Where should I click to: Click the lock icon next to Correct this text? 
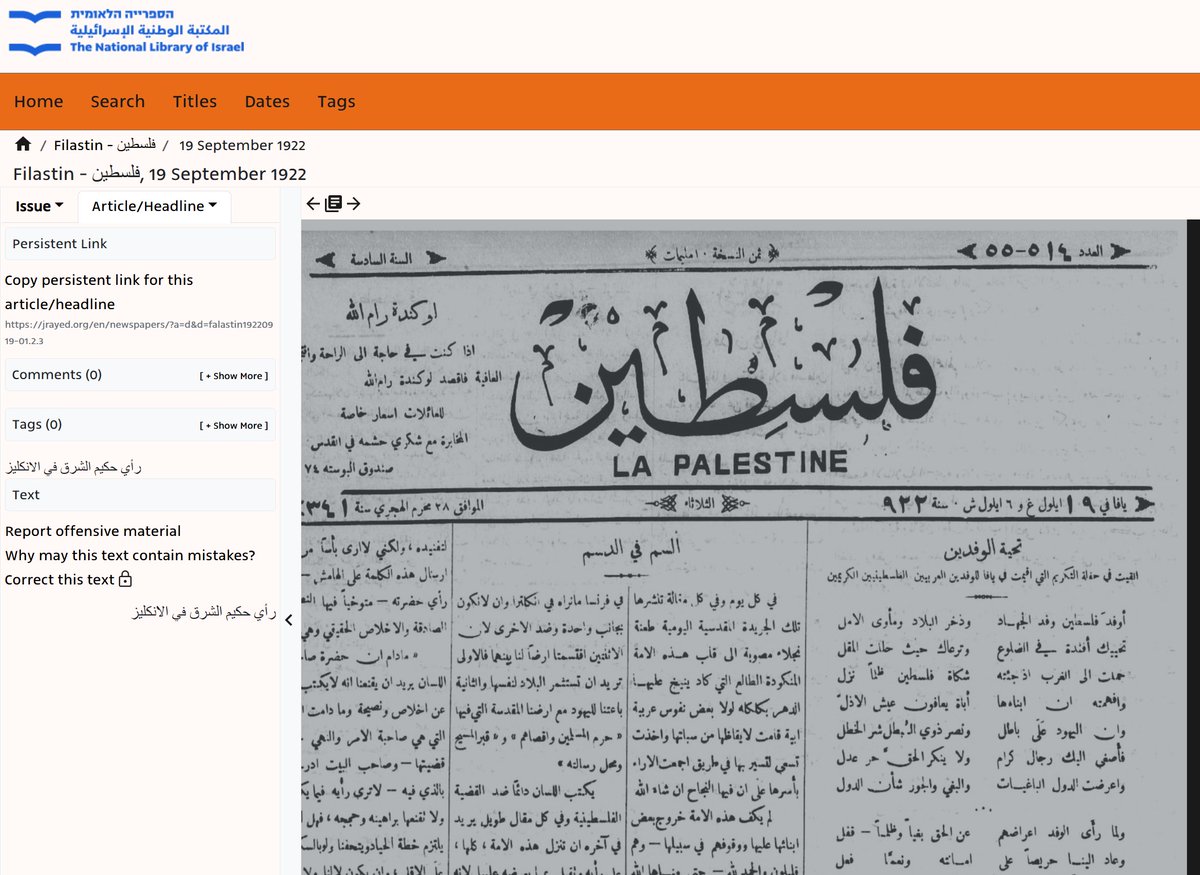coord(125,580)
